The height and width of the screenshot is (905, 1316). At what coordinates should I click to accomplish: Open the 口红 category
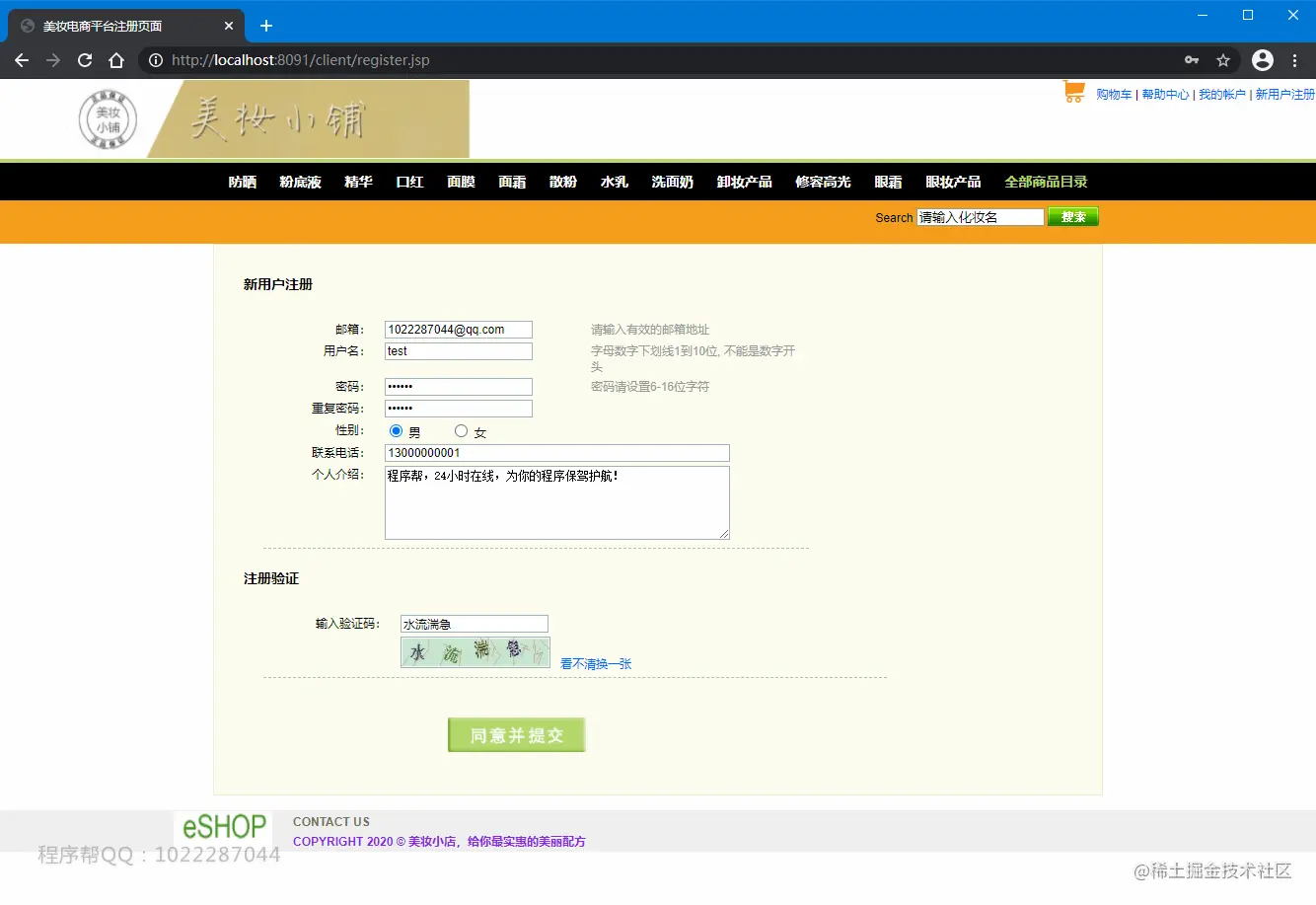(x=410, y=182)
